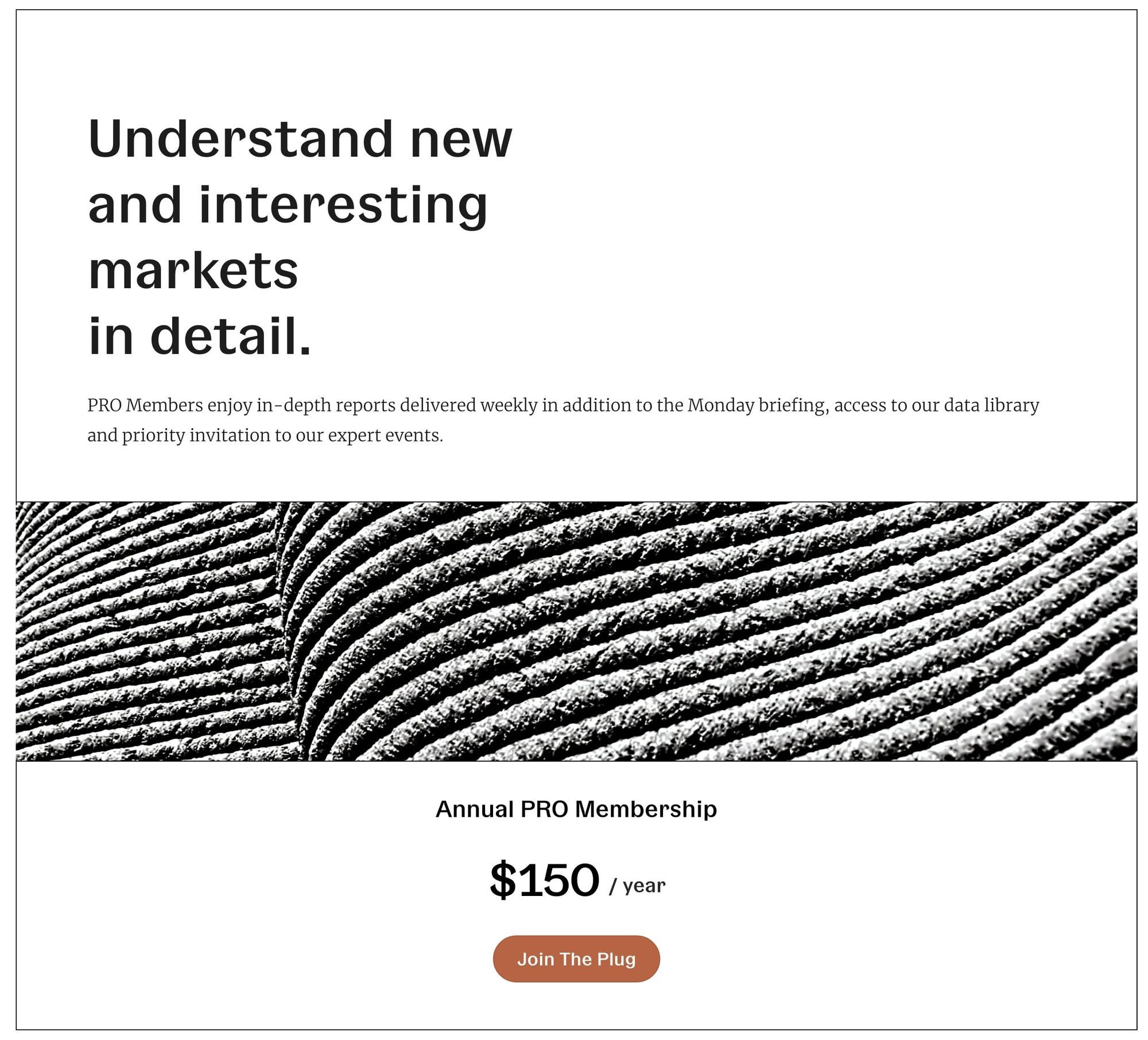The image size is (1148, 1040).
Task: Click the 'and interesting' headline line
Action: (288, 205)
